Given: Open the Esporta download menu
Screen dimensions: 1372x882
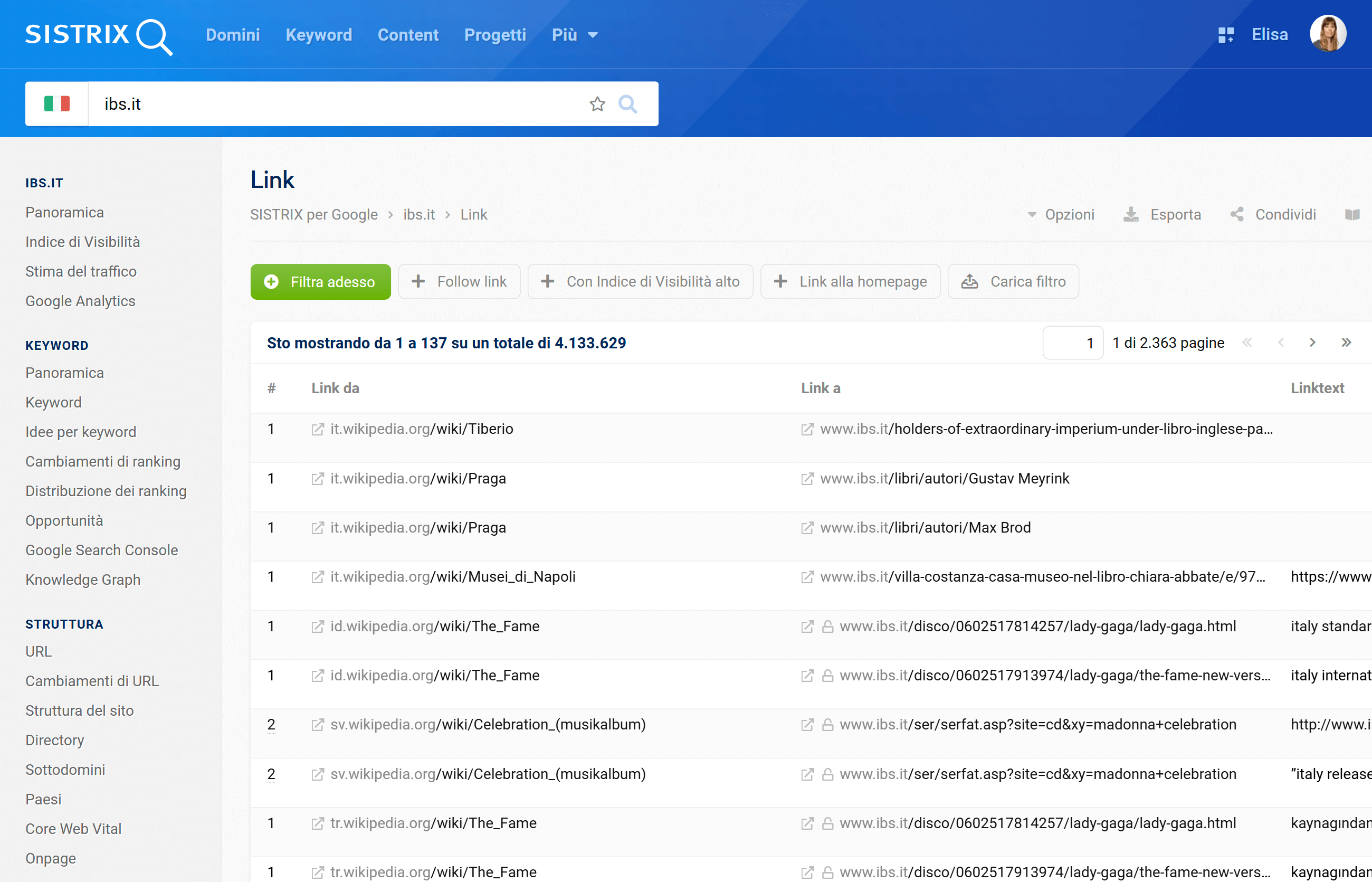Looking at the screenshot, I should (x=1163, y=215).
